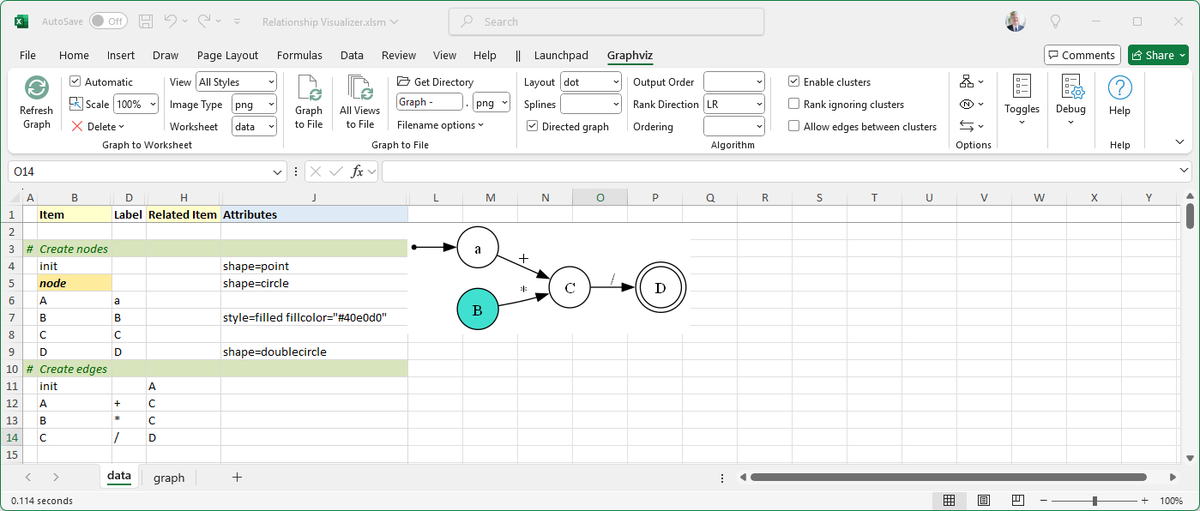Click the Scale image icon
The height and width of the screenshot is (511, 1200).
click(x=76, y=104)
